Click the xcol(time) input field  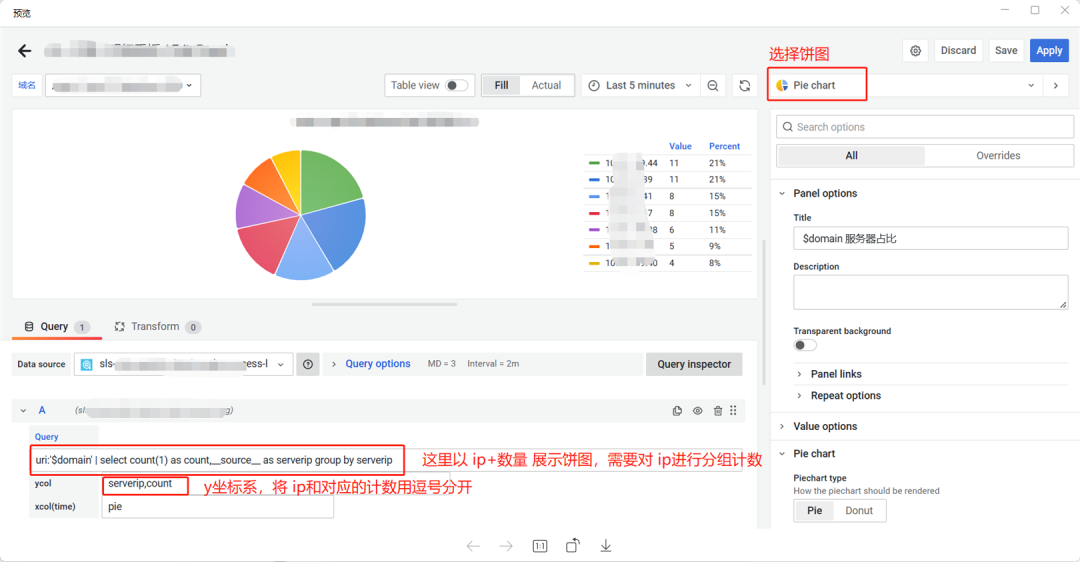tap(218, 507)
